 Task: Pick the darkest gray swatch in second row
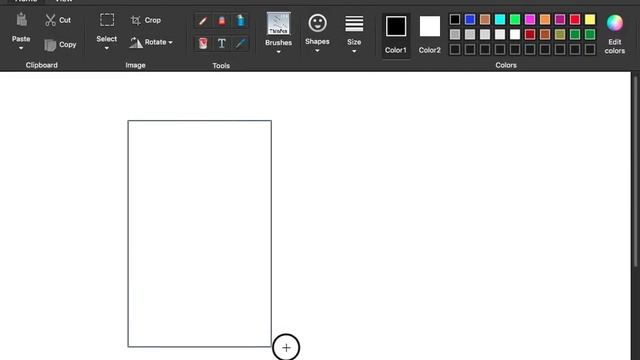pyautogui.click(x=455, y=34)
